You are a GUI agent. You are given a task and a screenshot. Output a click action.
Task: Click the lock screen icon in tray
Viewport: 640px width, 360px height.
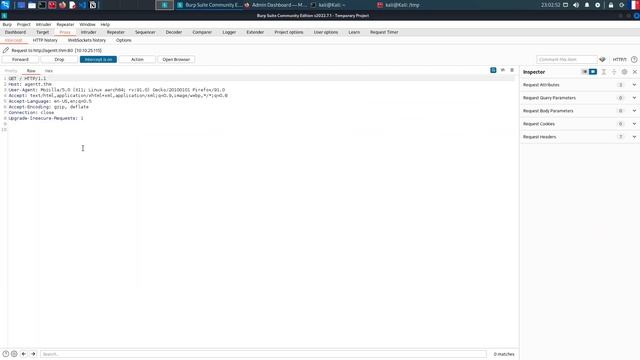[611, 5]
